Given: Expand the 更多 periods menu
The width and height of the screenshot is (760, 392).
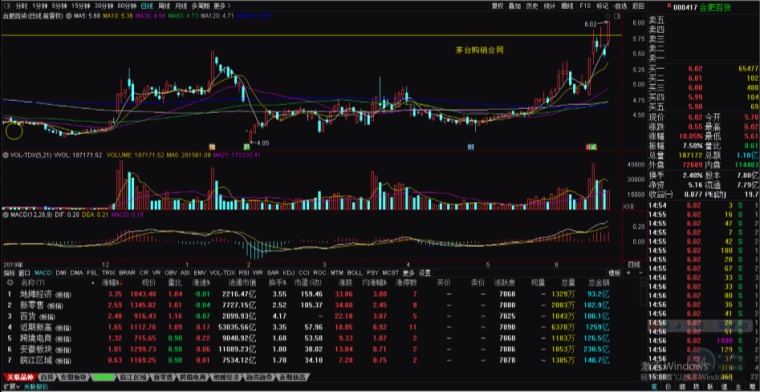Looking at the screenshot, I should click(222, 6).
